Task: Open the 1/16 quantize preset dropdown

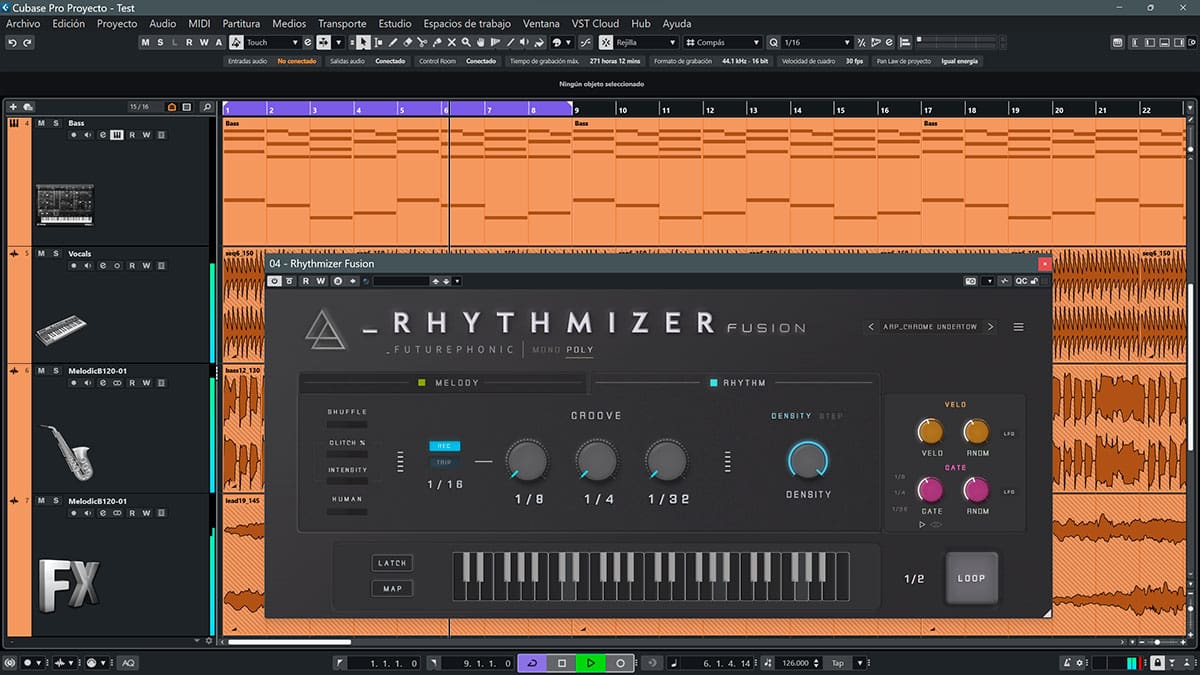Action: point(816,42)
